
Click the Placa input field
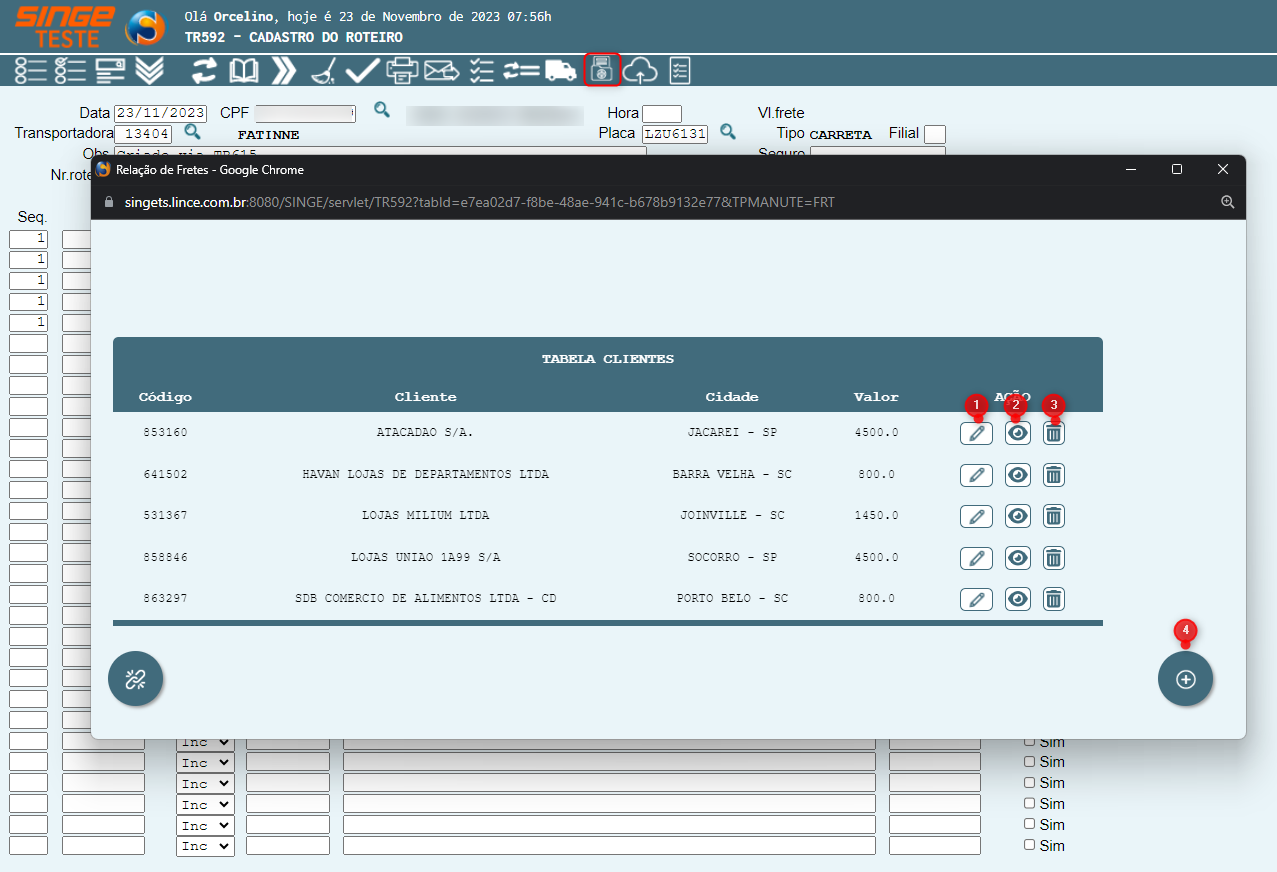pyautogui.click(x=675, y=134)
